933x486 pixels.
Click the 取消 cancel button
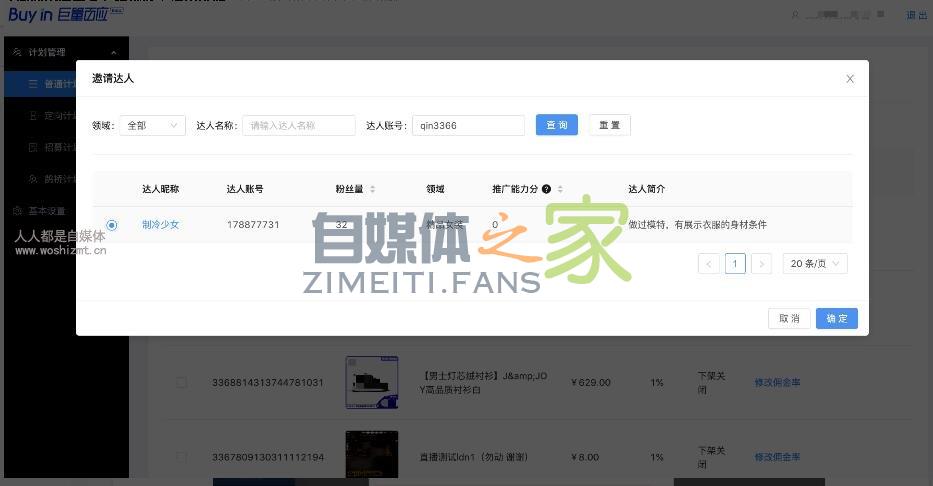click(789, 318)
